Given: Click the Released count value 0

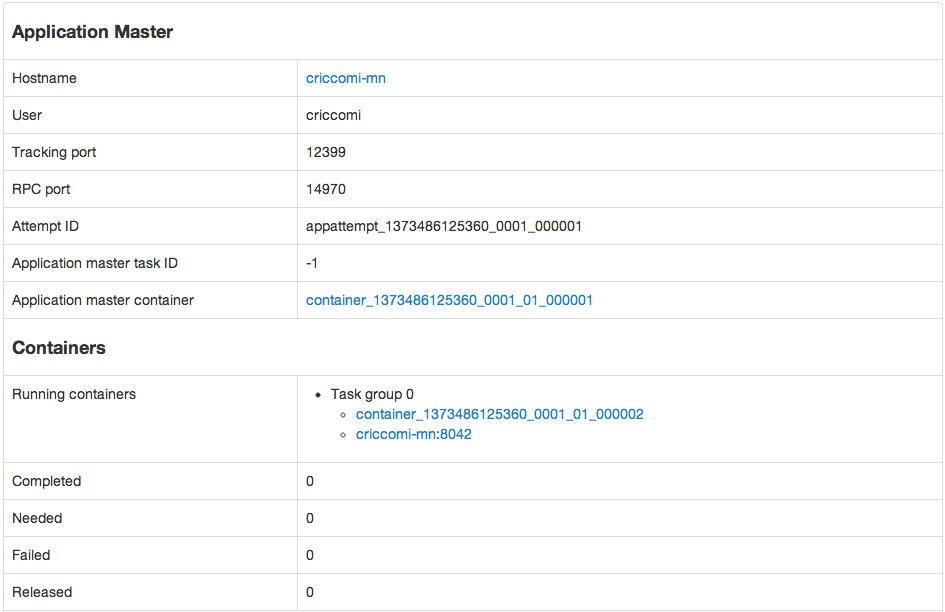Looking at the screenshot, I should tap(310, 592).
